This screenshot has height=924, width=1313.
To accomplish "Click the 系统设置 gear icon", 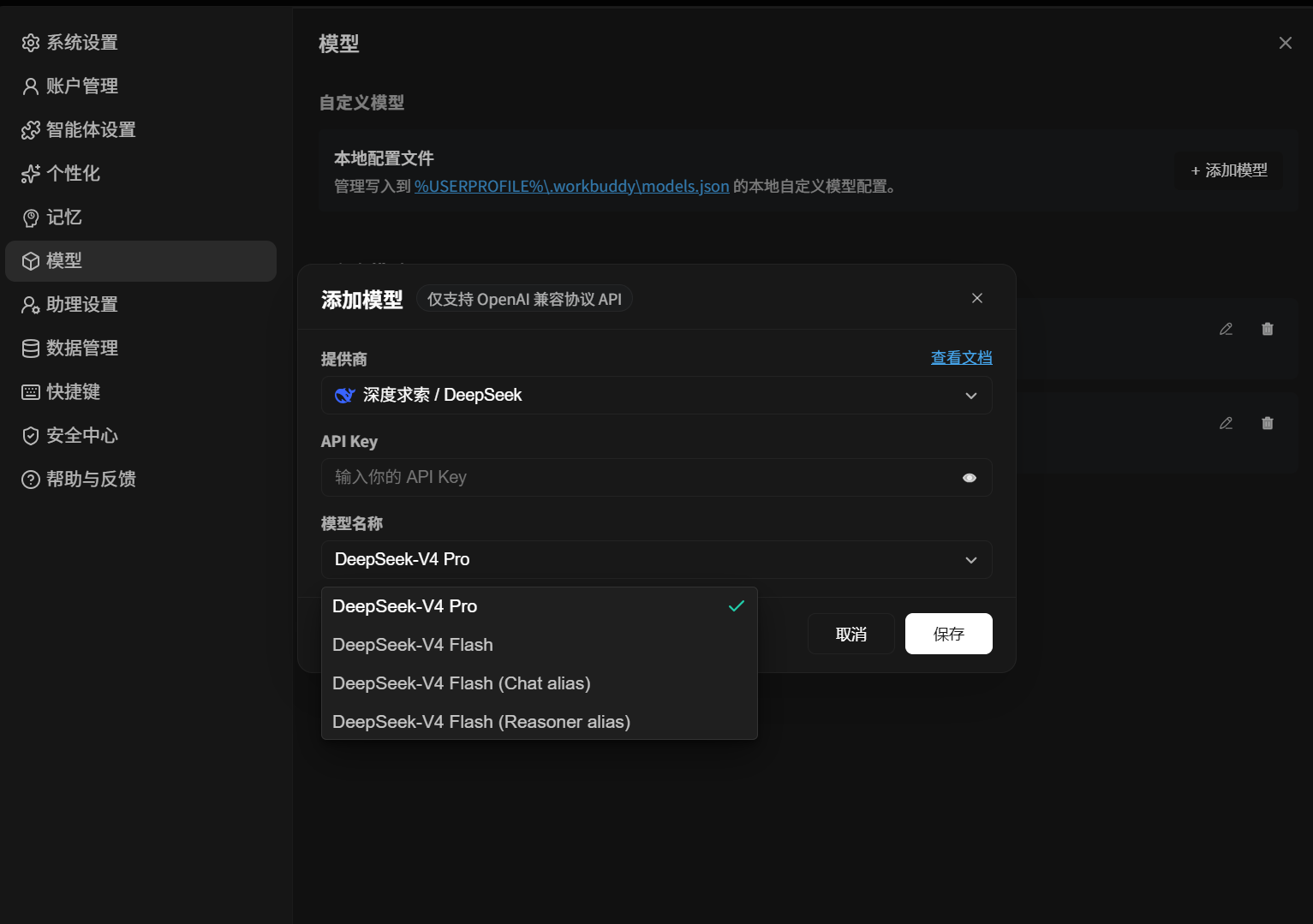I will (x=31, y=43).
